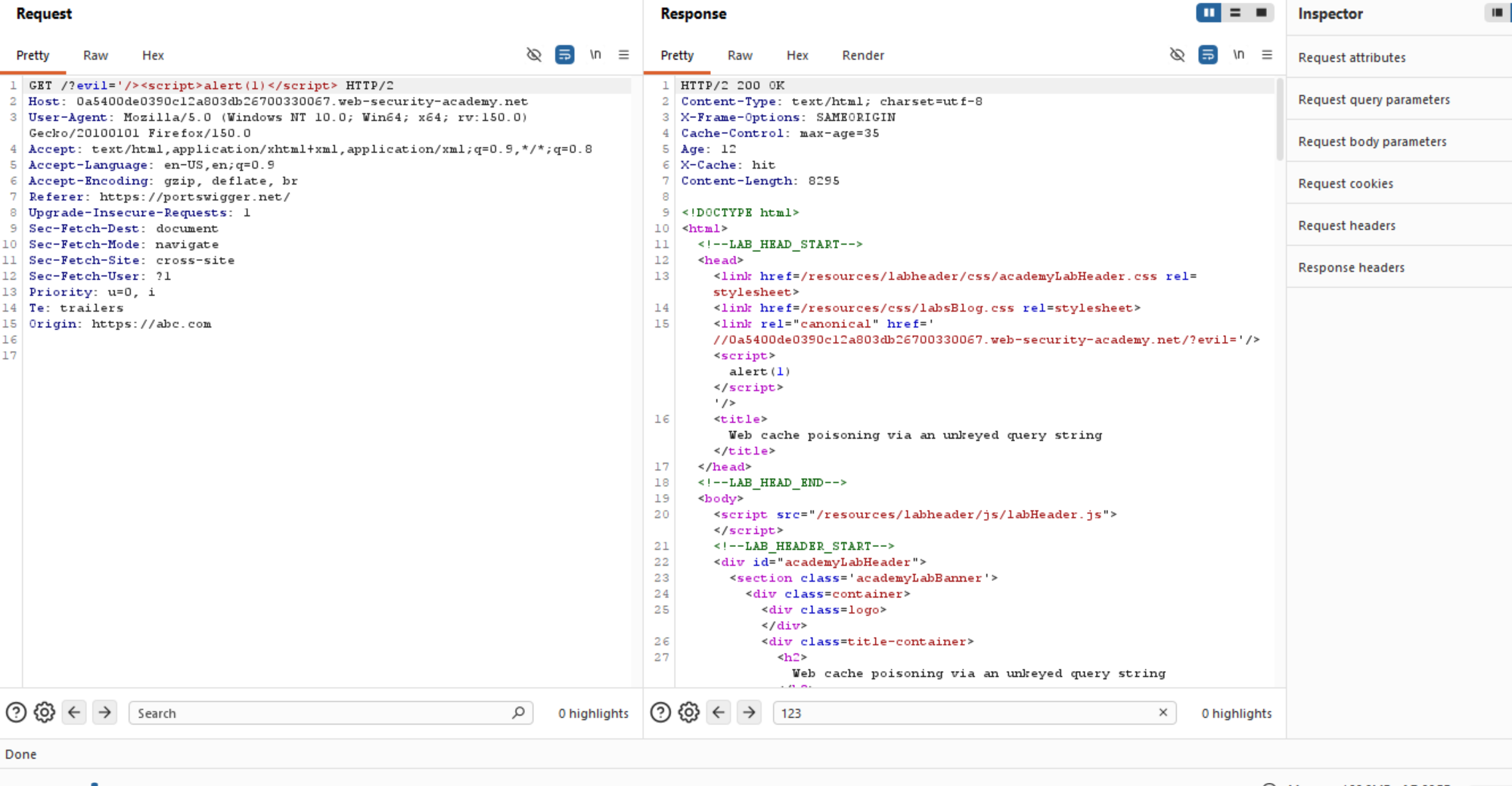Viewport: 1512px width, 786px height.
Task: Select top-bottom stacked layout icon
Action: click(x=1235, y=13)
